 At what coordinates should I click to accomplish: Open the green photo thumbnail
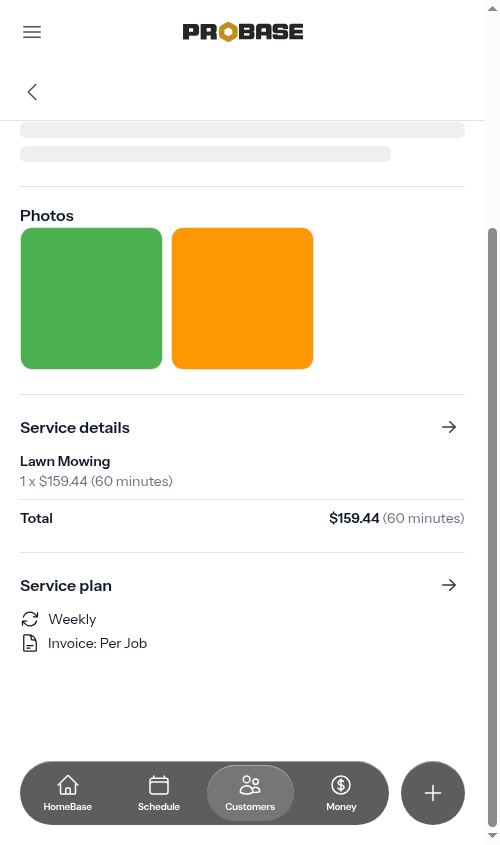tap(92, 299)
